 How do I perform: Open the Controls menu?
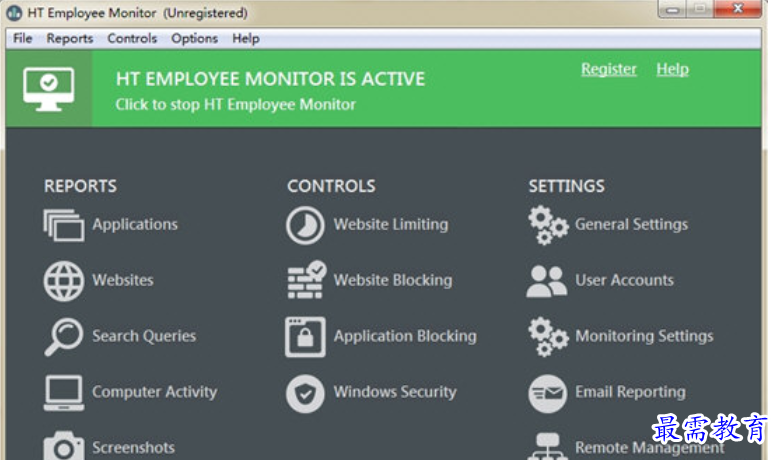132,39
